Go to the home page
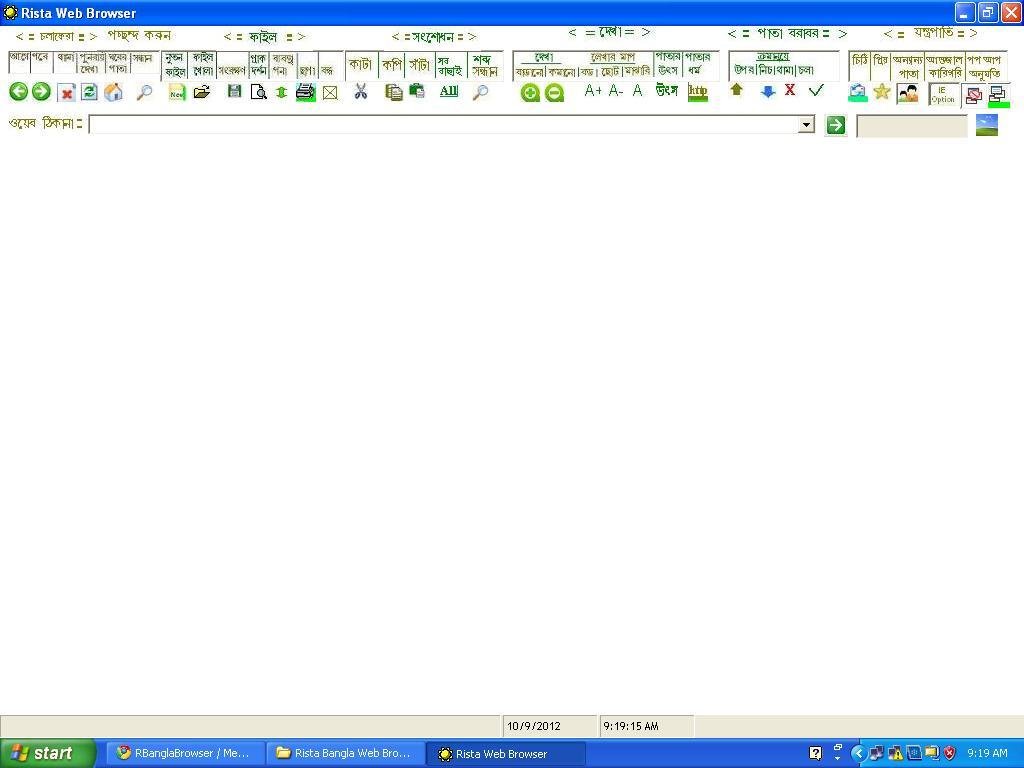 click(x=113, y=91)
